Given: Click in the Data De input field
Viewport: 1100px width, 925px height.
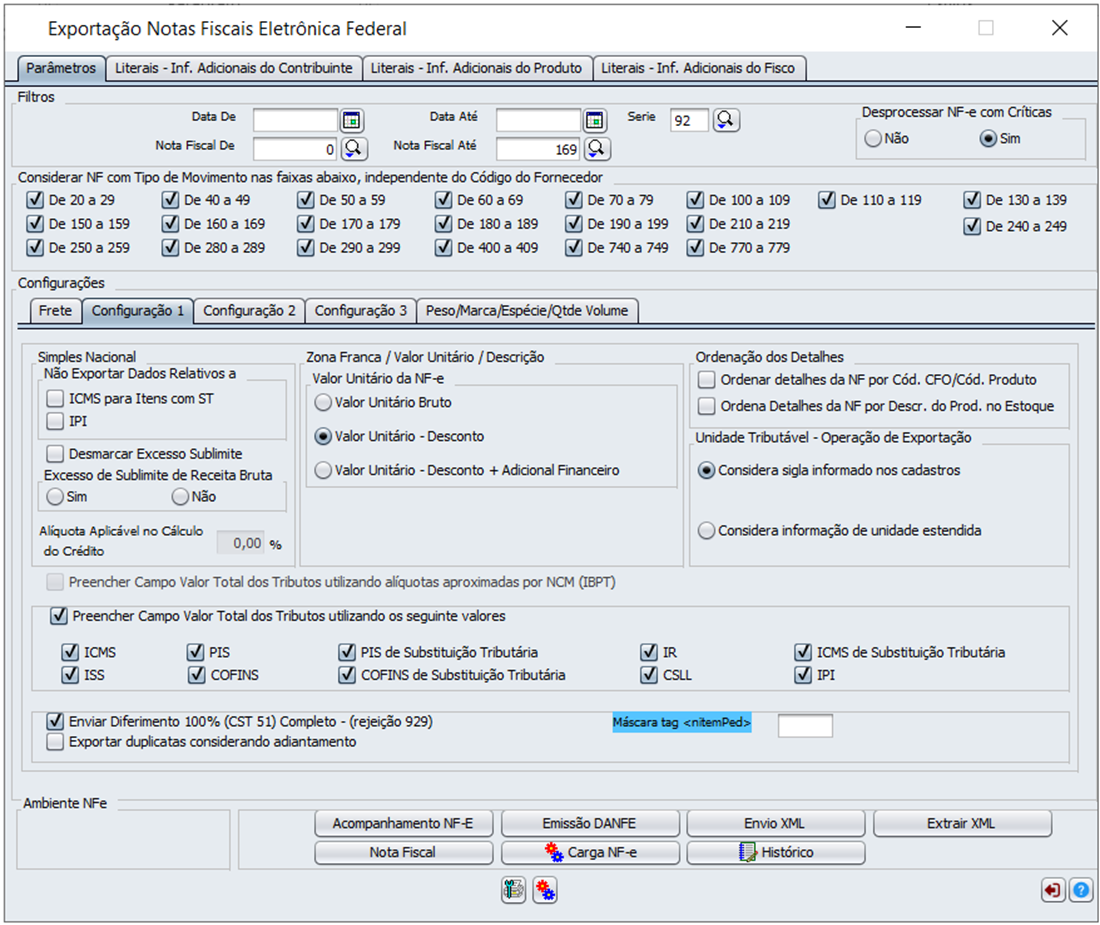Looking at the screenshot, I should tap(295, 120).
